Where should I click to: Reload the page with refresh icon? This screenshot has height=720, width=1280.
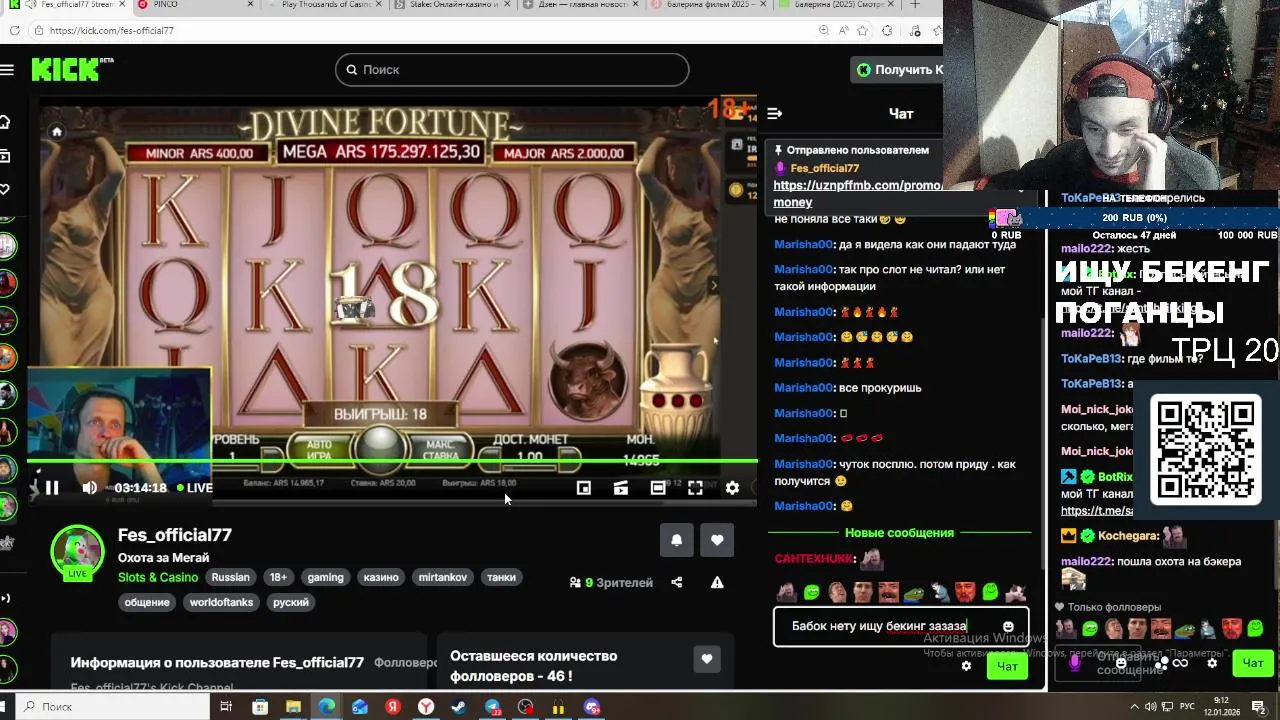click(x=14, y=30)
